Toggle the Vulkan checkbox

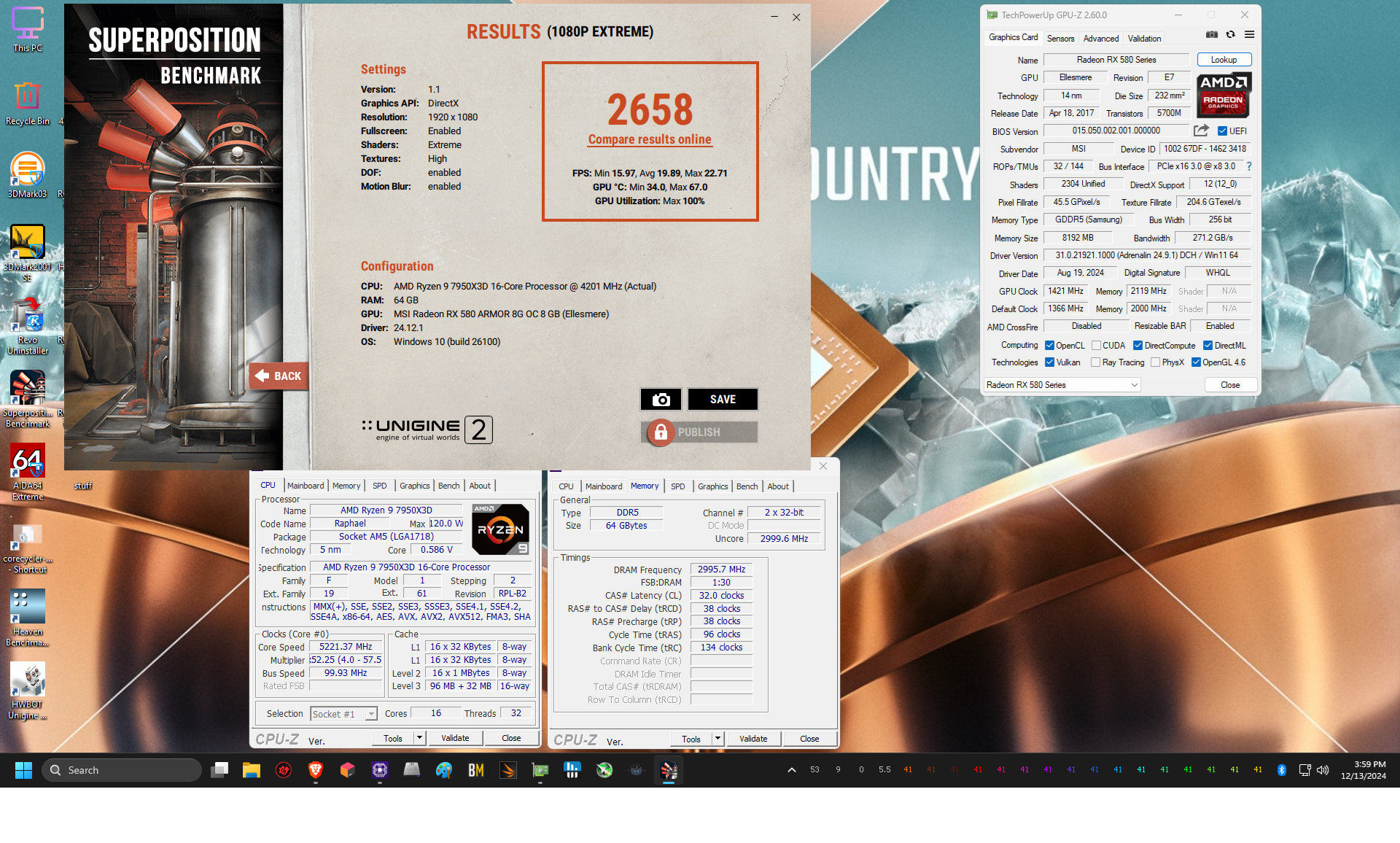(1049, 362)
